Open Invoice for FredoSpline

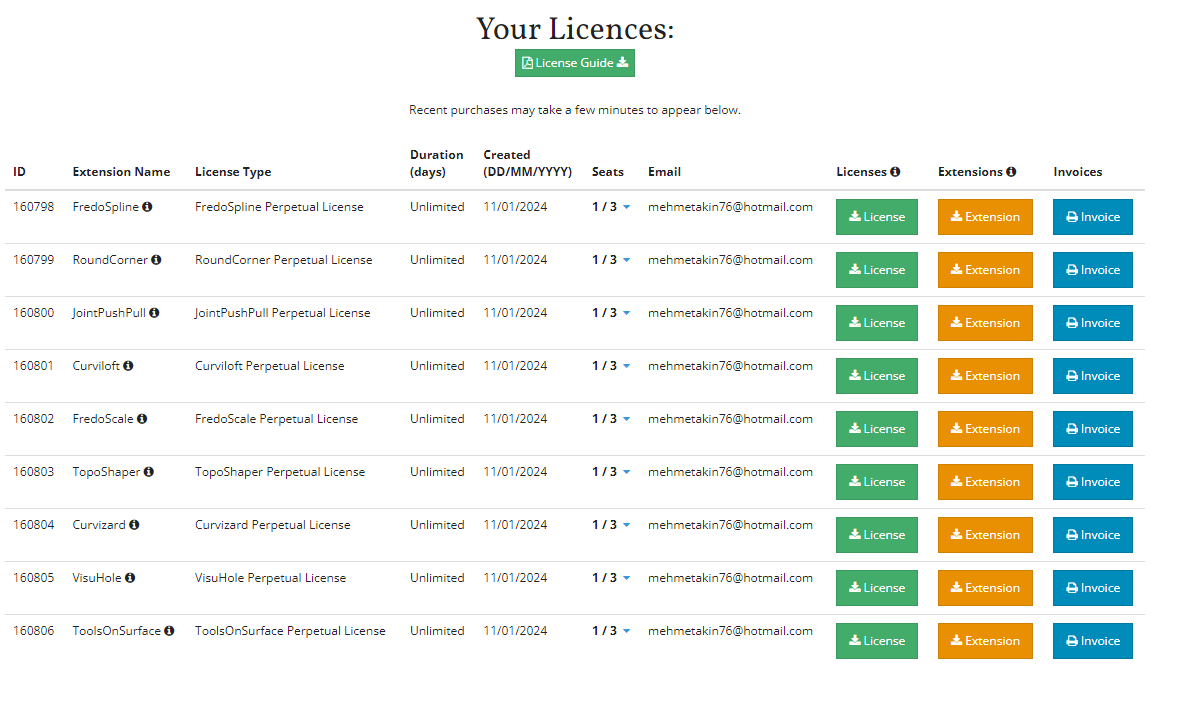1093,217
